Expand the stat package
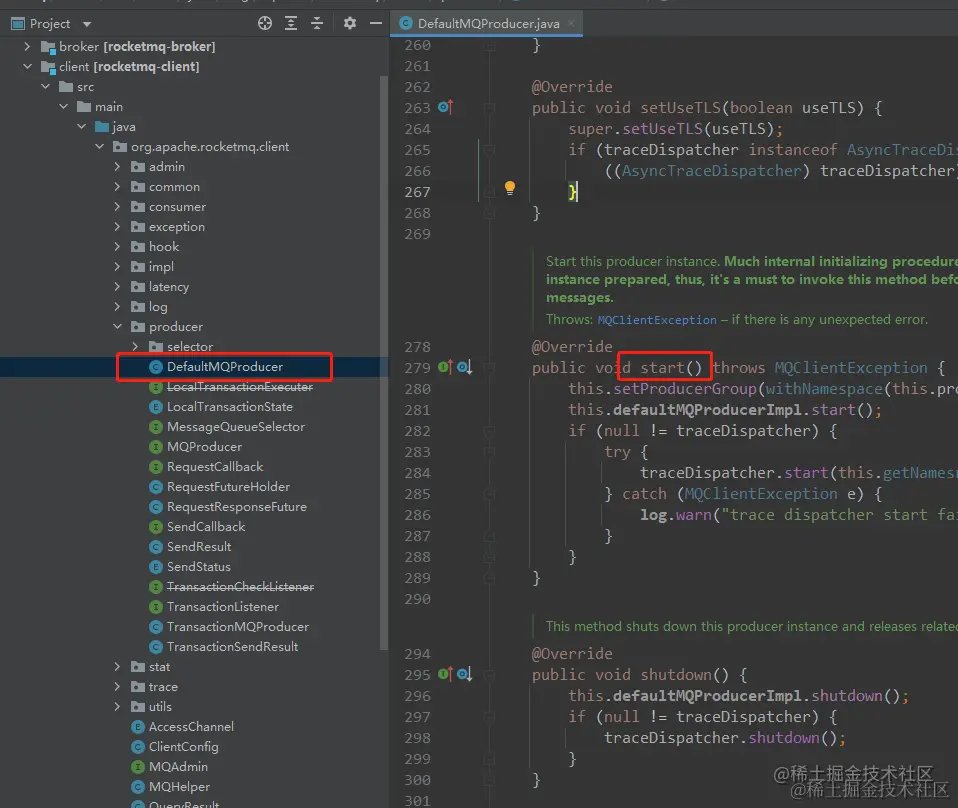This screenshot has height=808, width=958. 117,667
